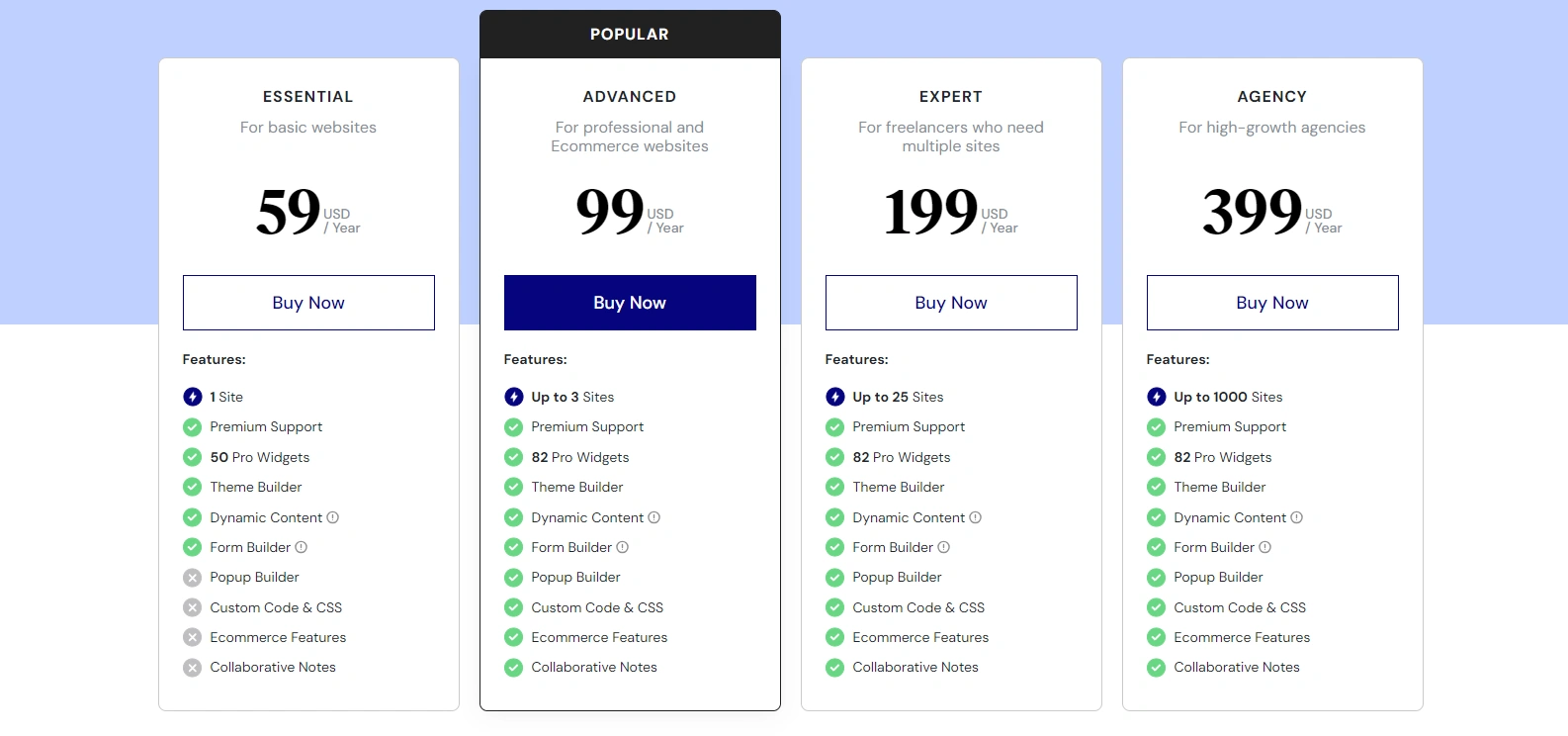Click Buy Now under the Advanced plan
1568x736 pixels.
[x=630, y=303]
